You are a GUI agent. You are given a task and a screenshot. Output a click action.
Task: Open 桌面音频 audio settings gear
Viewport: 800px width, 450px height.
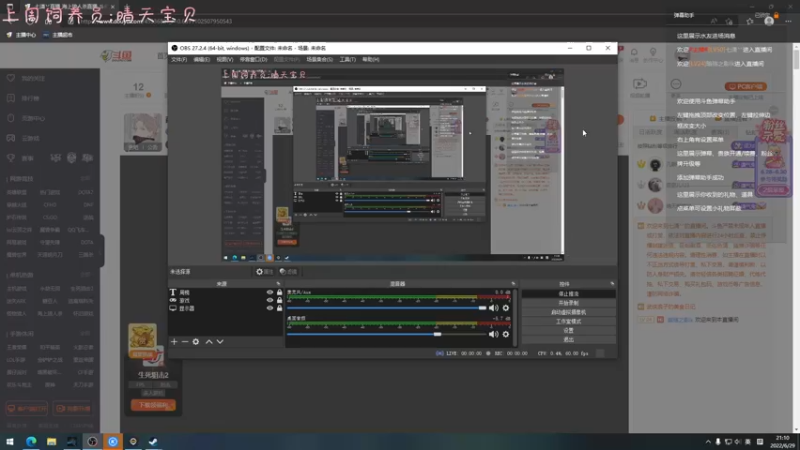[506, 334]
